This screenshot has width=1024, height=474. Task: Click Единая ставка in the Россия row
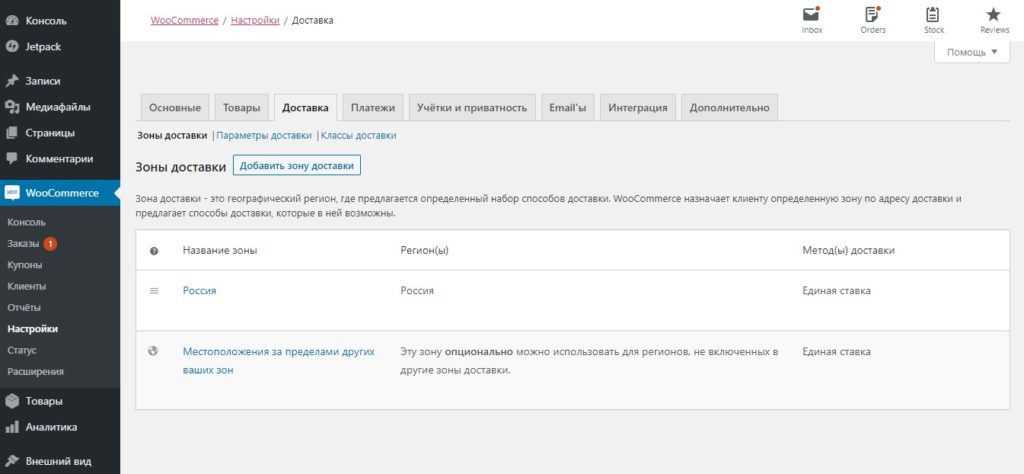click(x=836, y=291)
